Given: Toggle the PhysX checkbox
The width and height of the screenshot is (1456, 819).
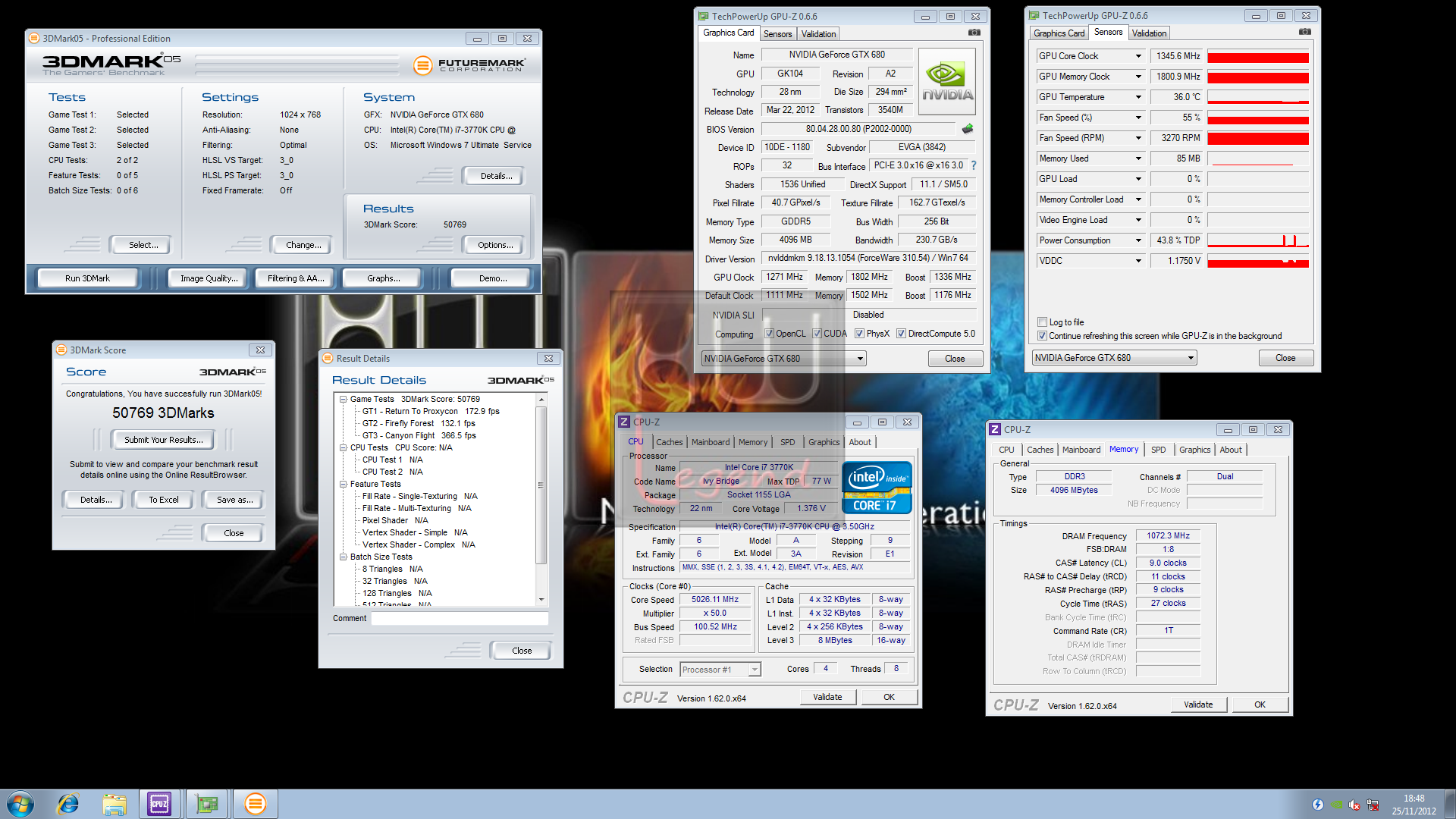Looking at the screenshot, I should click(x=860, y=334).
